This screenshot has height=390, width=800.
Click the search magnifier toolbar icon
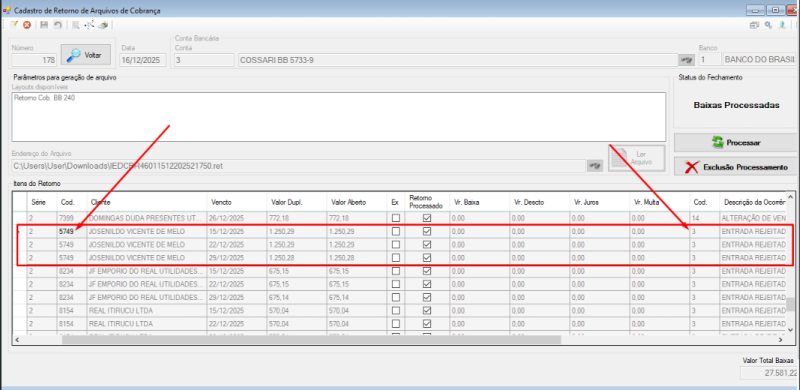[76, 25]
